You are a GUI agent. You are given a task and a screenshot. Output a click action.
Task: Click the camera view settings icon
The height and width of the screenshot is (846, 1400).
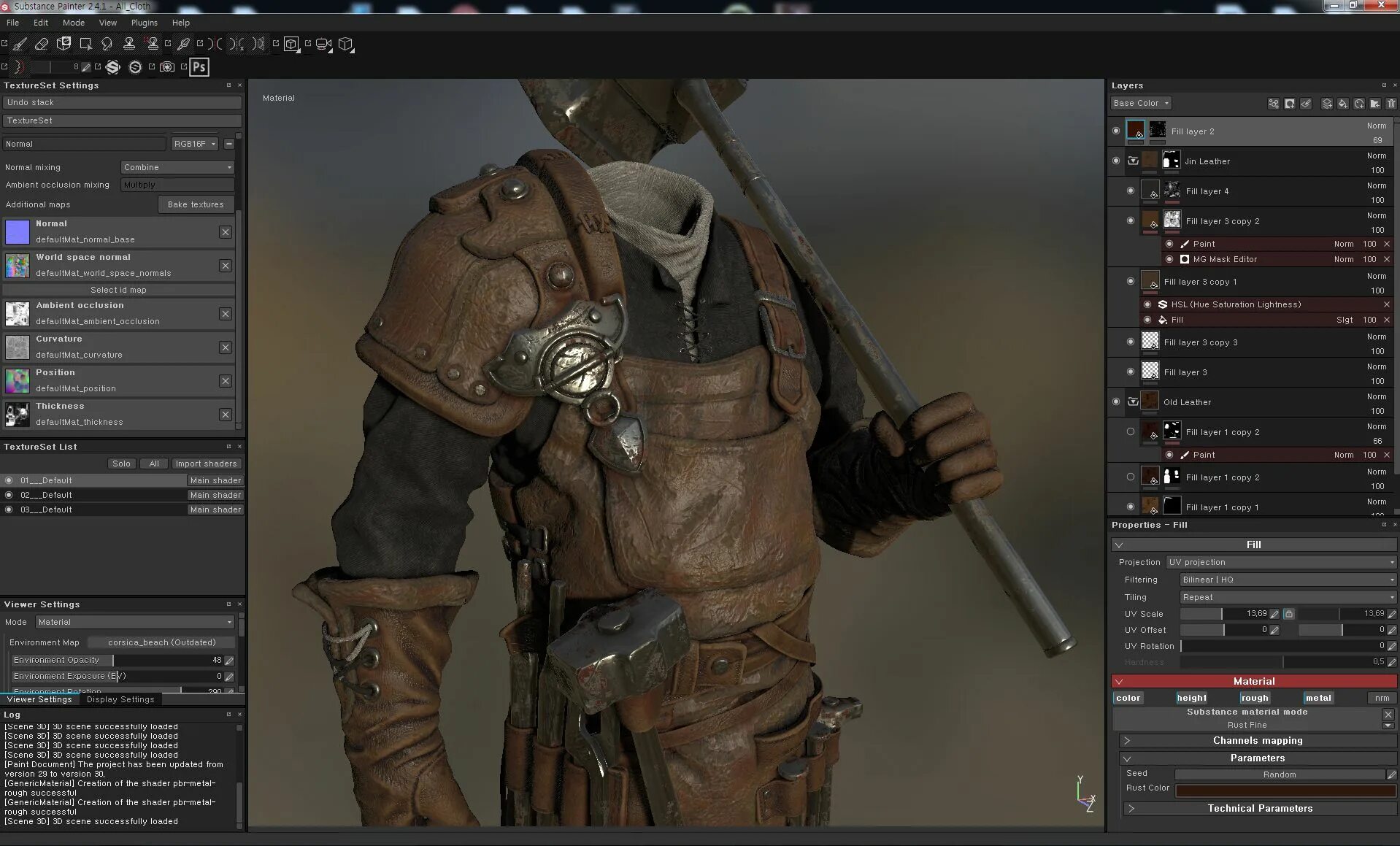click(x=323, y=44)
